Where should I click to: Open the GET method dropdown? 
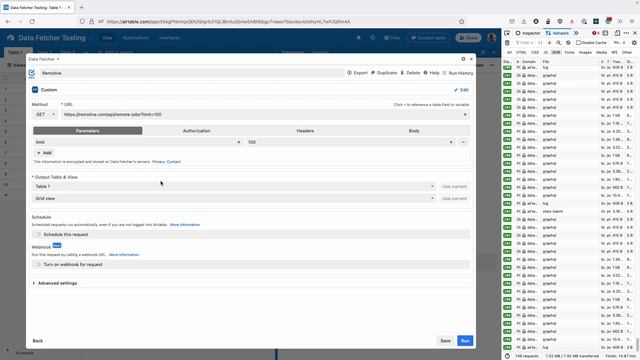coord(44,115)
